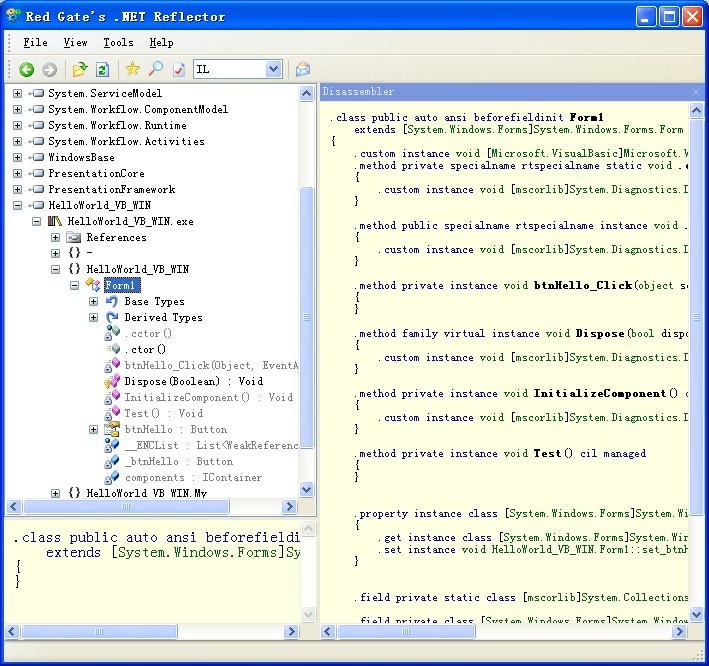Click the components field icon

coord(112,477)
